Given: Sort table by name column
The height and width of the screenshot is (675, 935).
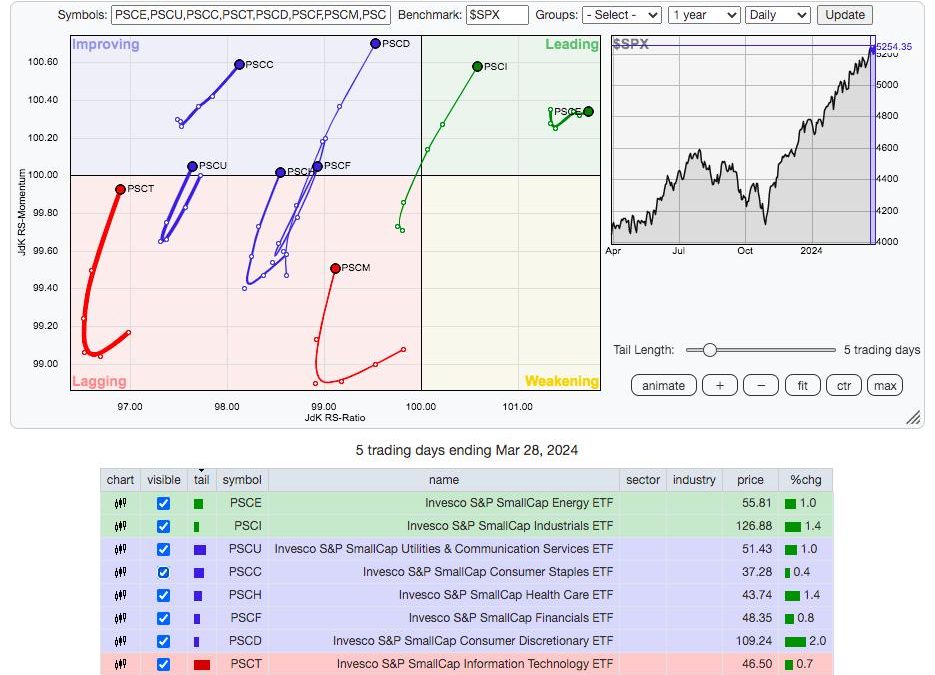Looking at the screenshot, I should [x=444, y=480].
